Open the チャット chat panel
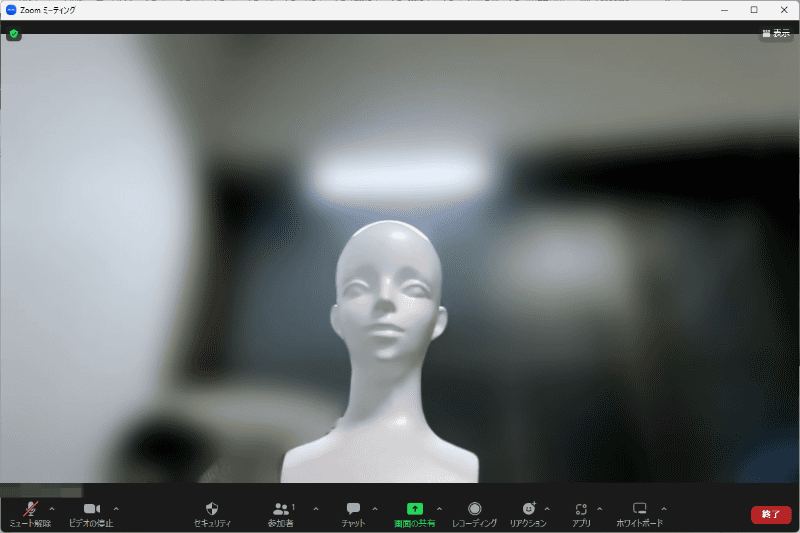This screenshot has width=800, height=533. [x=353, y=514]
